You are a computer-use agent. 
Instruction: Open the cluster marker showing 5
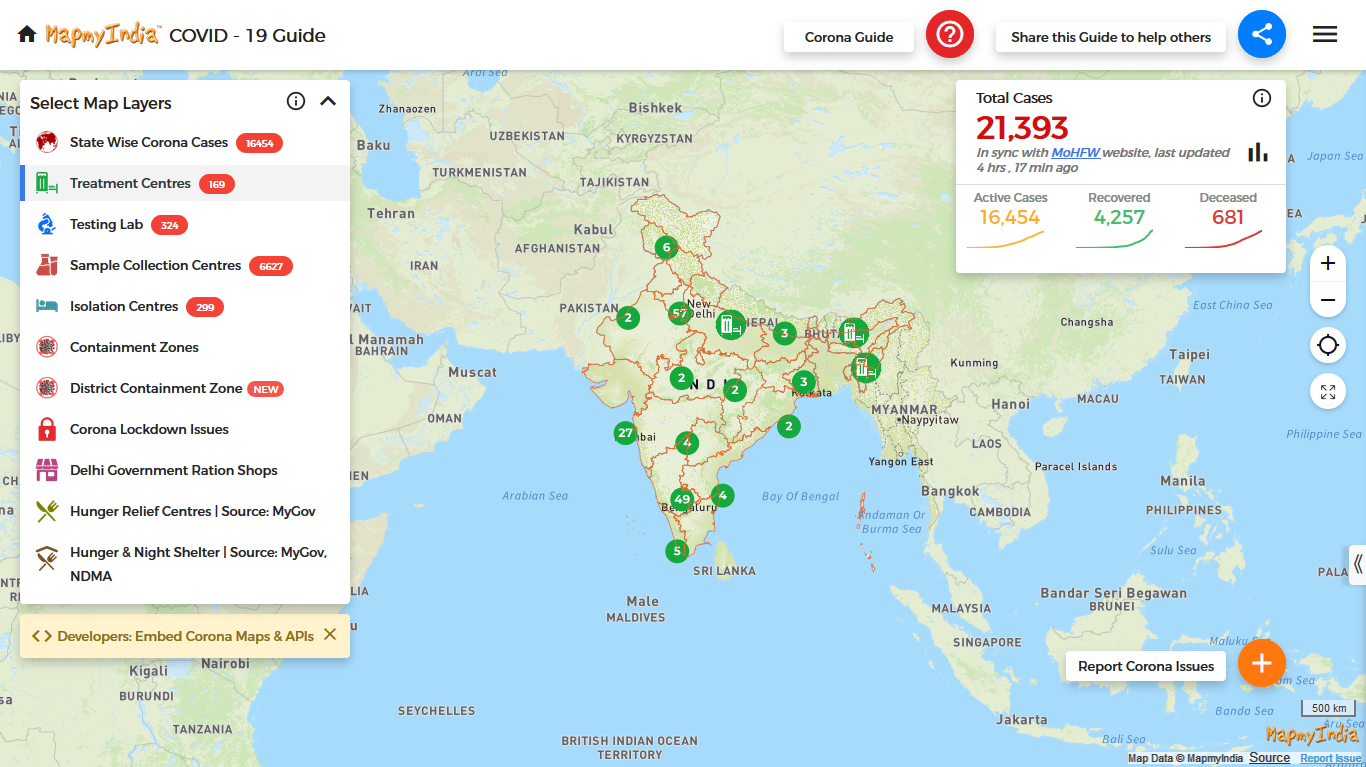[677, 551]
